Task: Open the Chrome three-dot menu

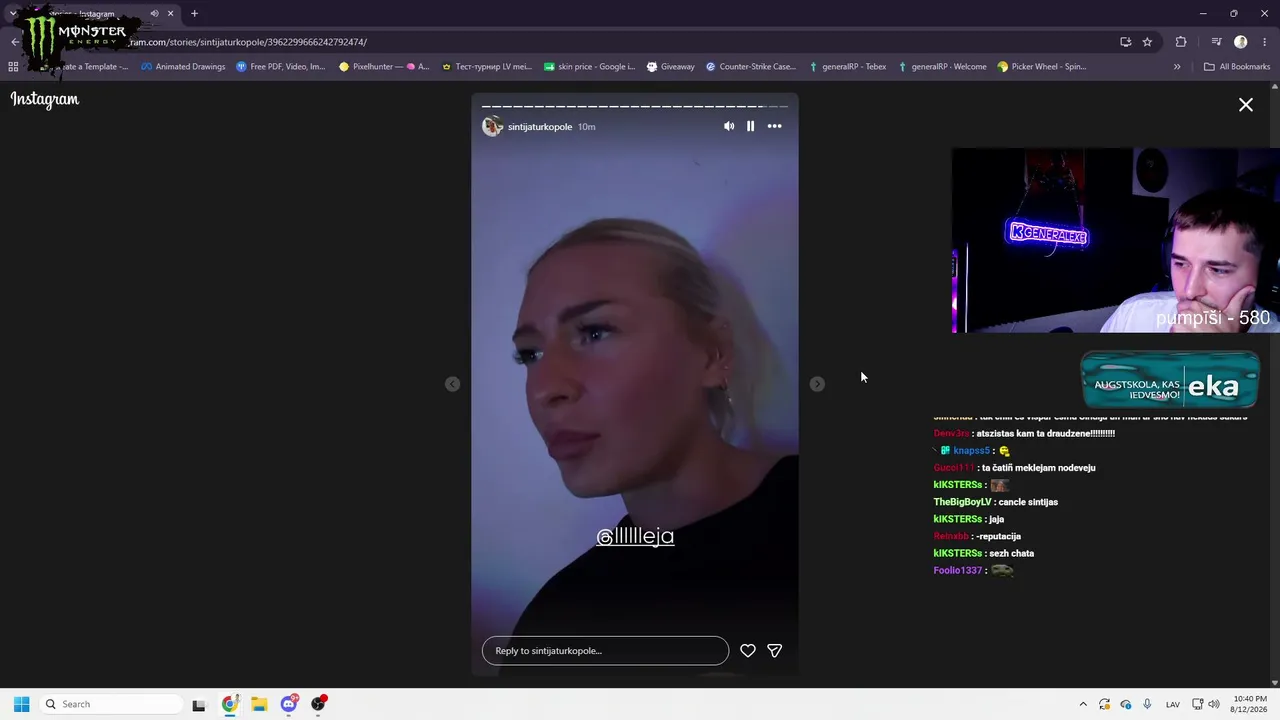Action: pos(1265,42)
